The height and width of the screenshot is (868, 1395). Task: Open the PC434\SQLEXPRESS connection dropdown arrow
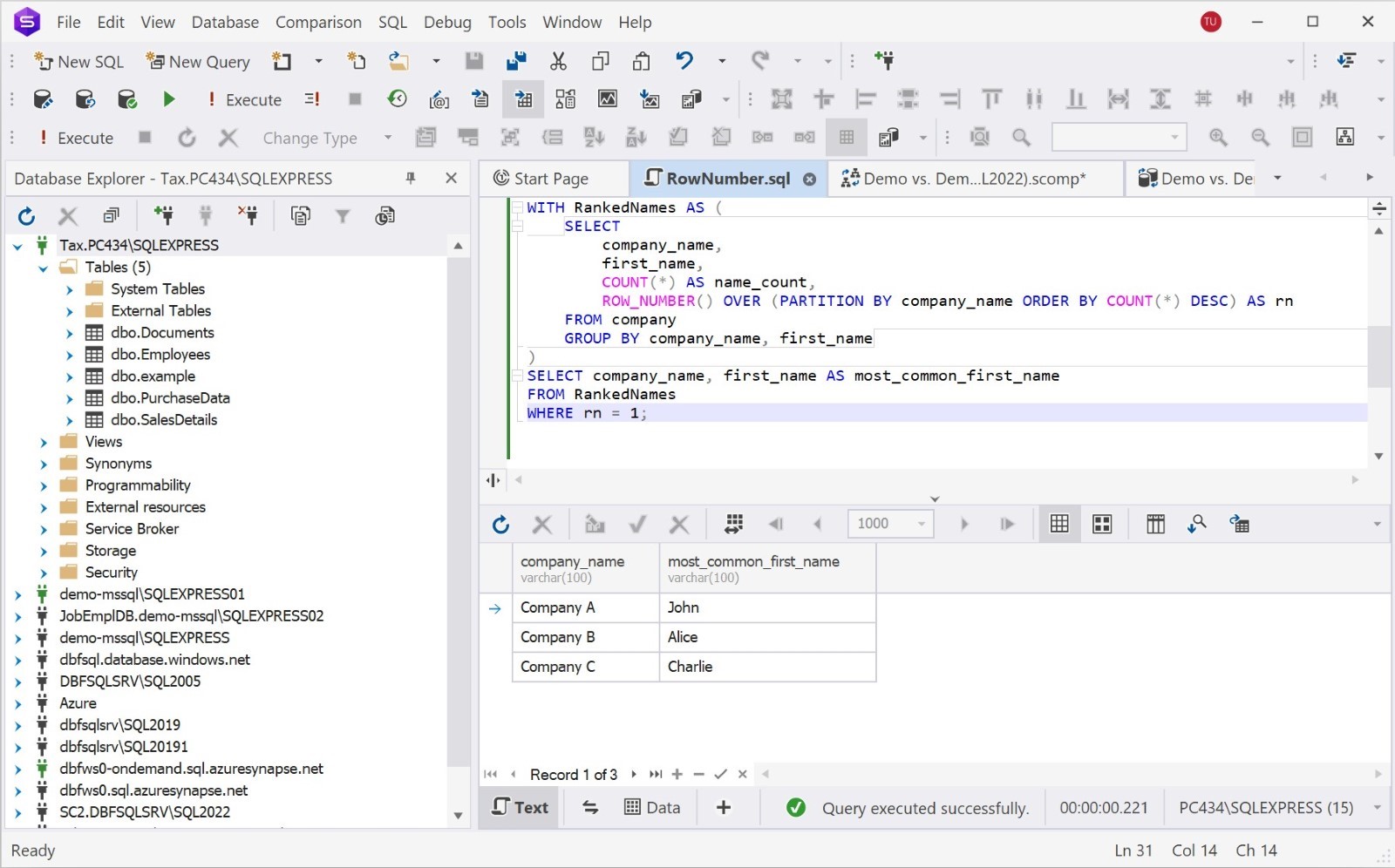tap(1378, 808)
